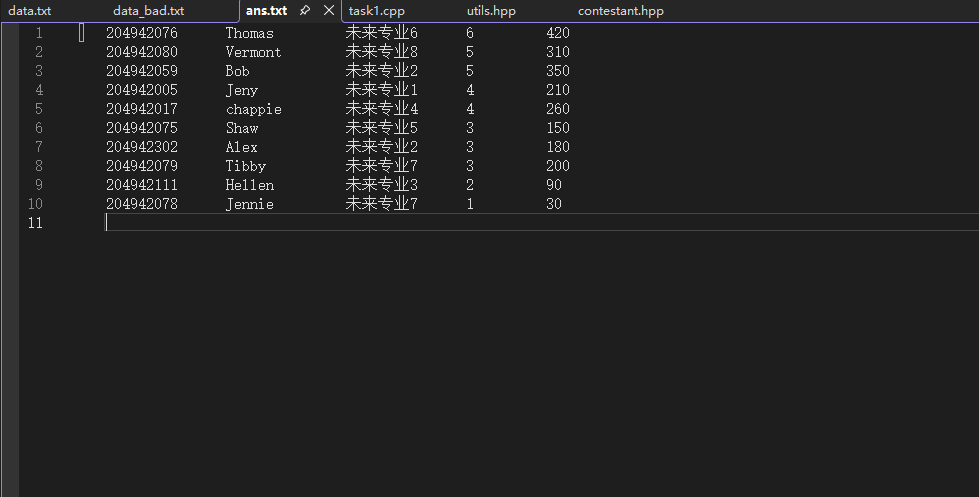Click the name Alex
This screenshot has width=979, height=497.
242,147
